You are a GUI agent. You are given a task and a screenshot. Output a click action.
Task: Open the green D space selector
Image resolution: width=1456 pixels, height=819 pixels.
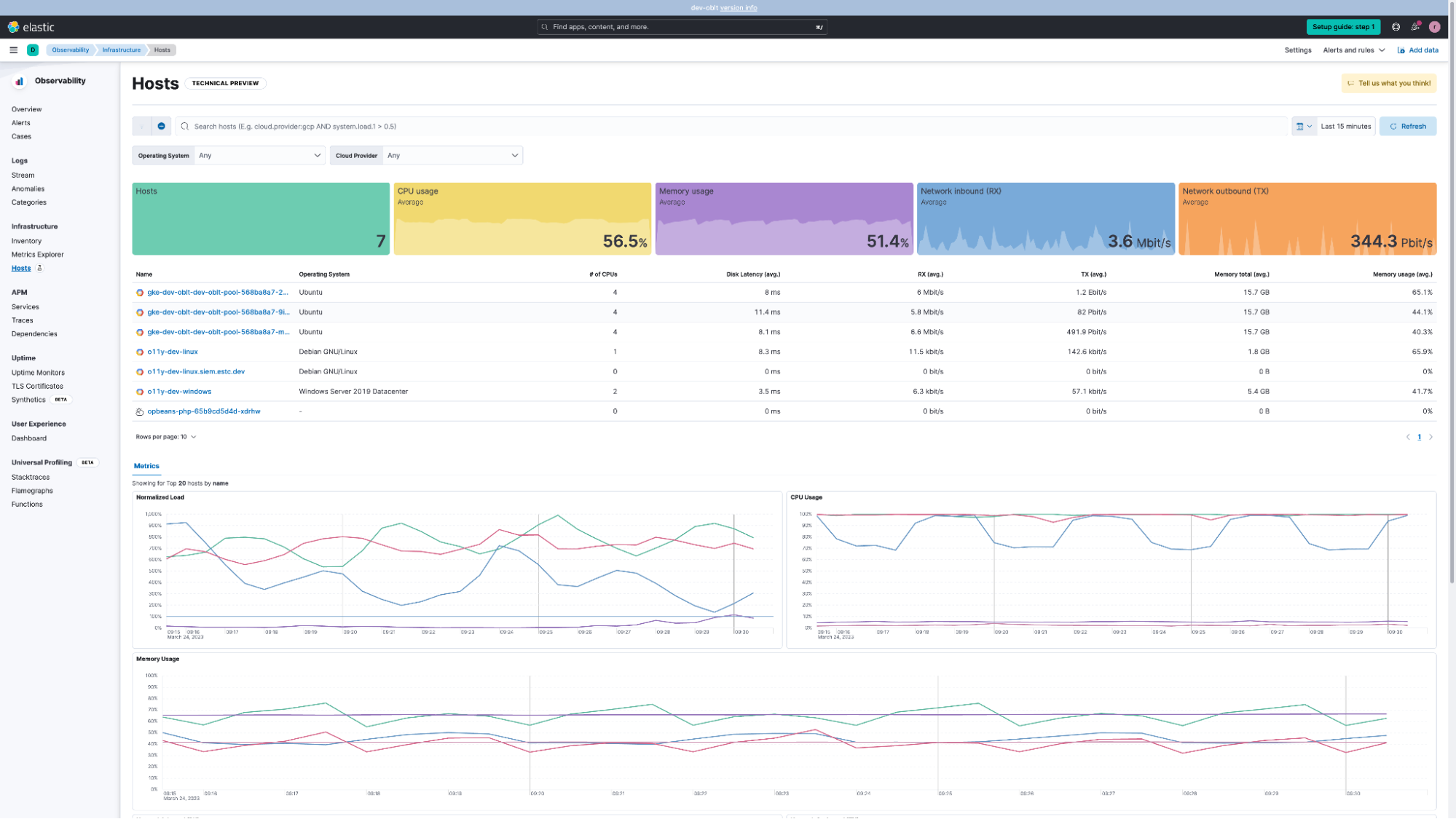point(33,50)
